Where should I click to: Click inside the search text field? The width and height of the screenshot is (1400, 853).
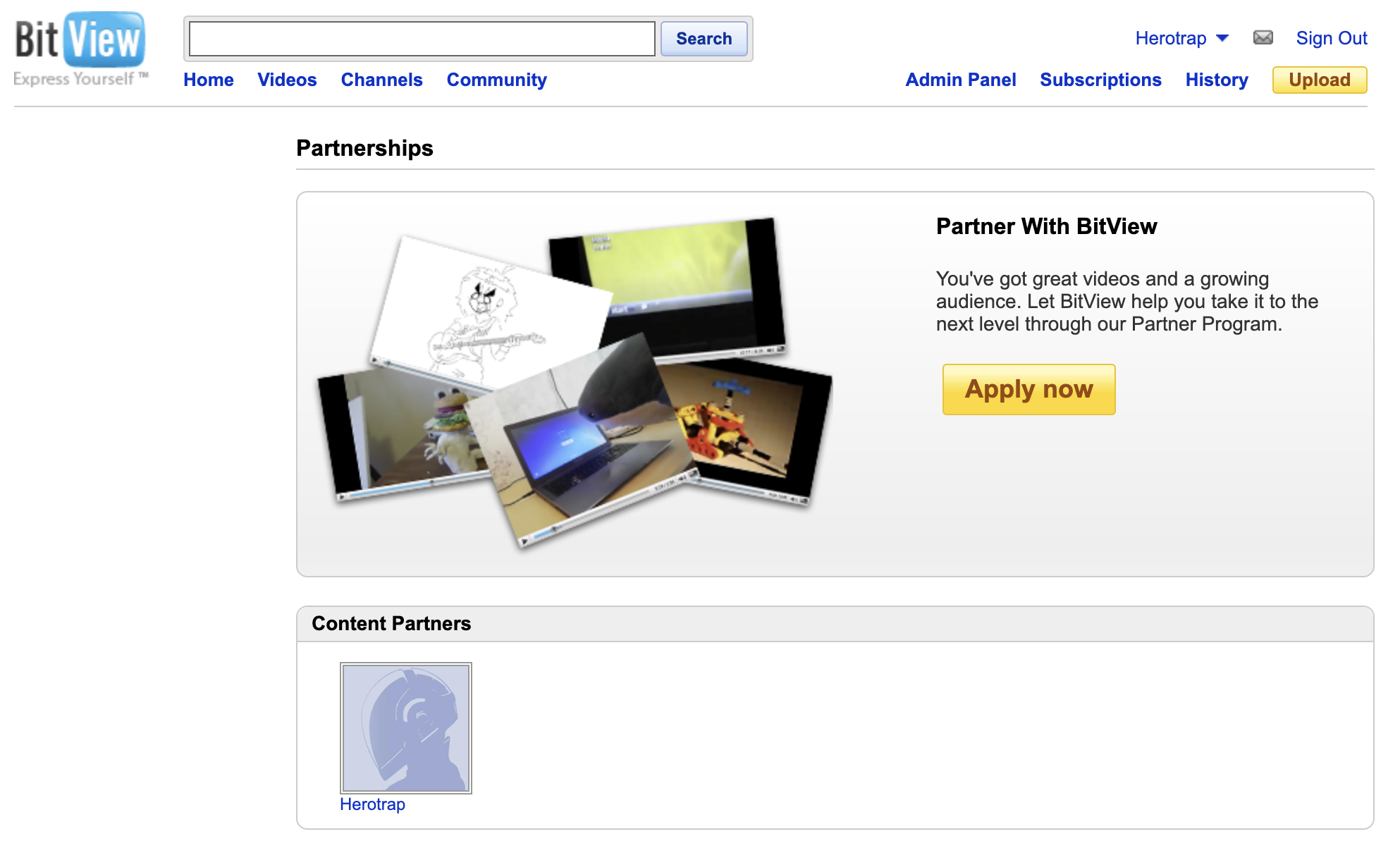(422, 39)
